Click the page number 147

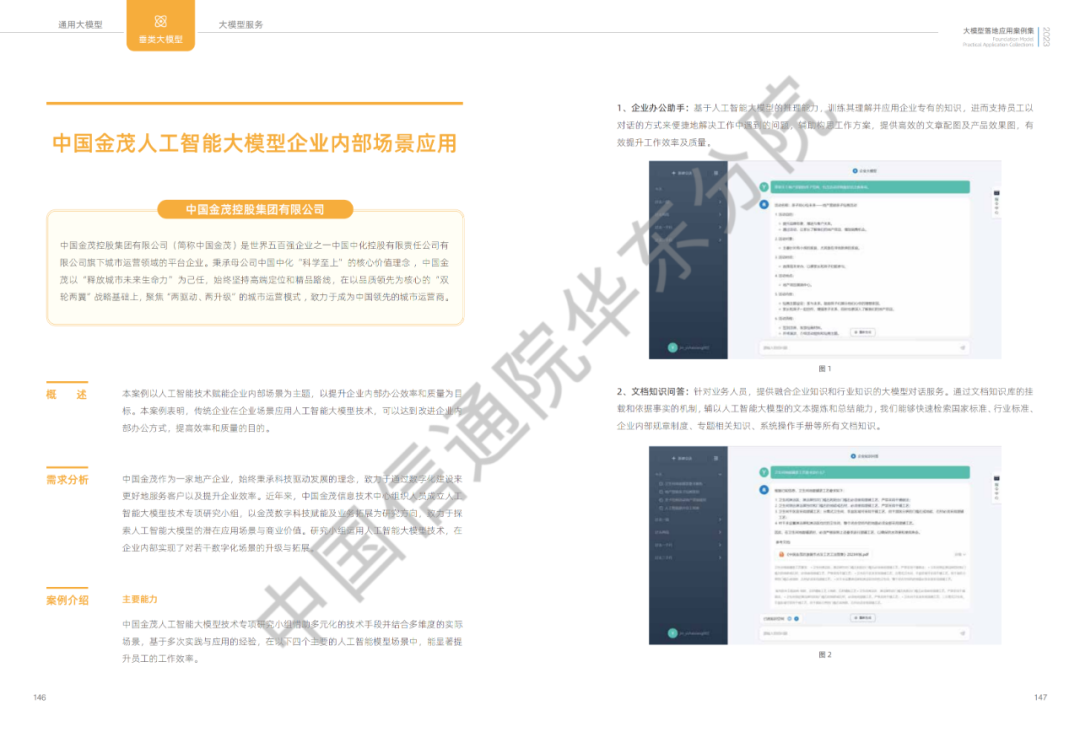(x=1040, y=698)
